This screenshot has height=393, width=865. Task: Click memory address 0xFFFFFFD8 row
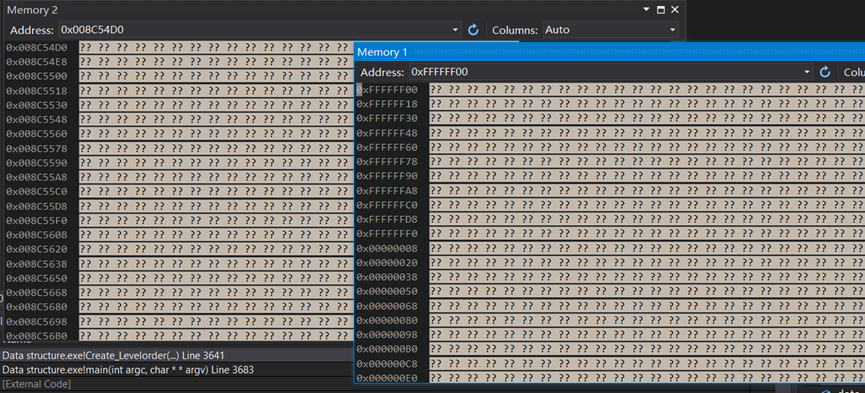(387, 219)
